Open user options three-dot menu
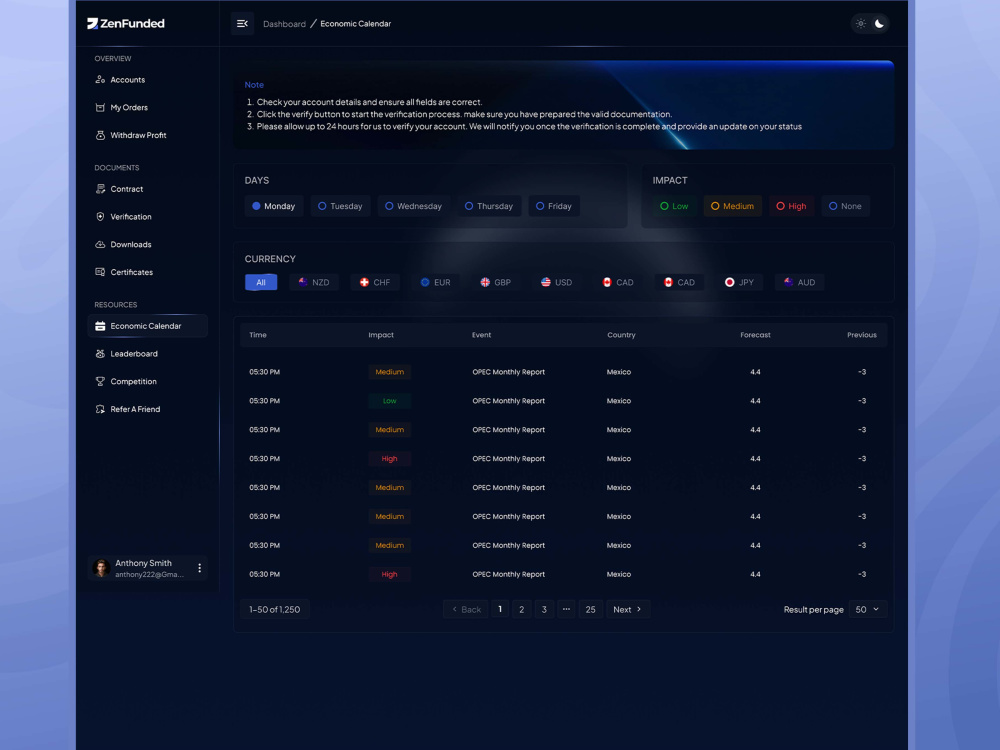 tap(200, 568)
